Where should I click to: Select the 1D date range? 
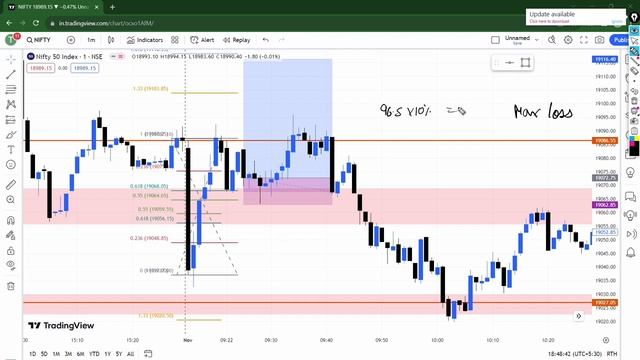click(33, 354)
